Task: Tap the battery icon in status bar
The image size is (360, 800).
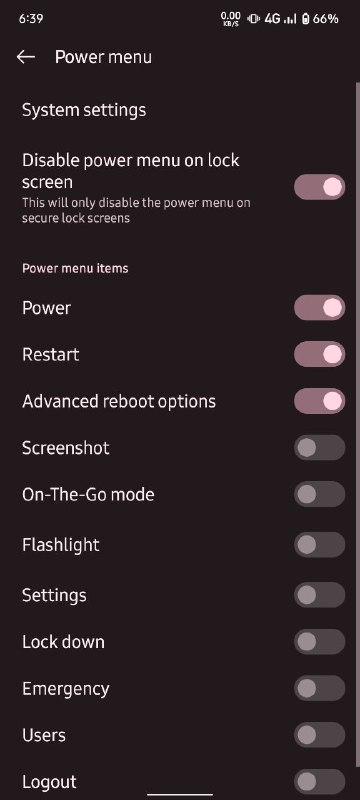Action: click(x=305, y=19)
